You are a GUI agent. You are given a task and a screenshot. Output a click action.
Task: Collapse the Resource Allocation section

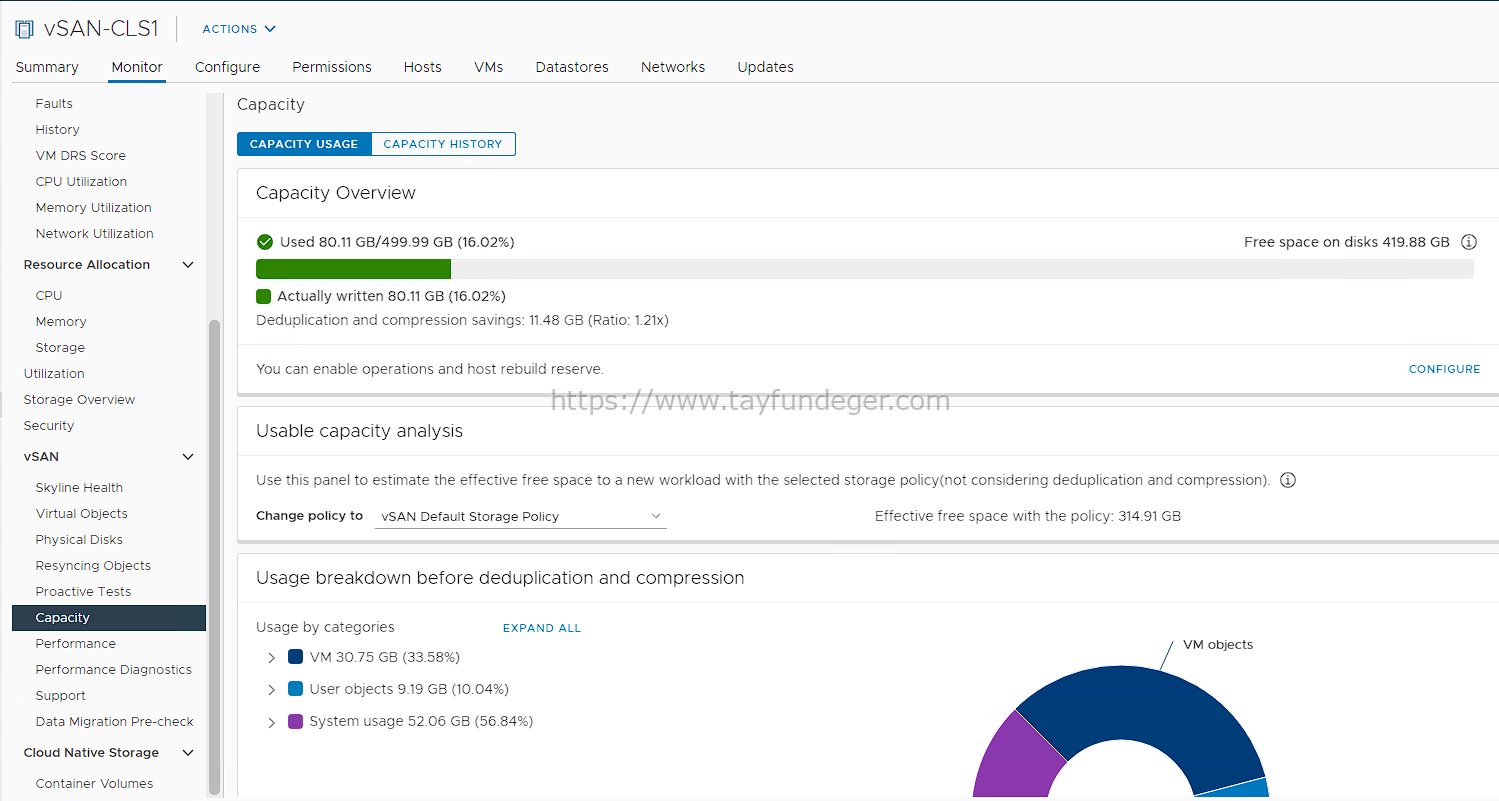[x=188, y=265]
